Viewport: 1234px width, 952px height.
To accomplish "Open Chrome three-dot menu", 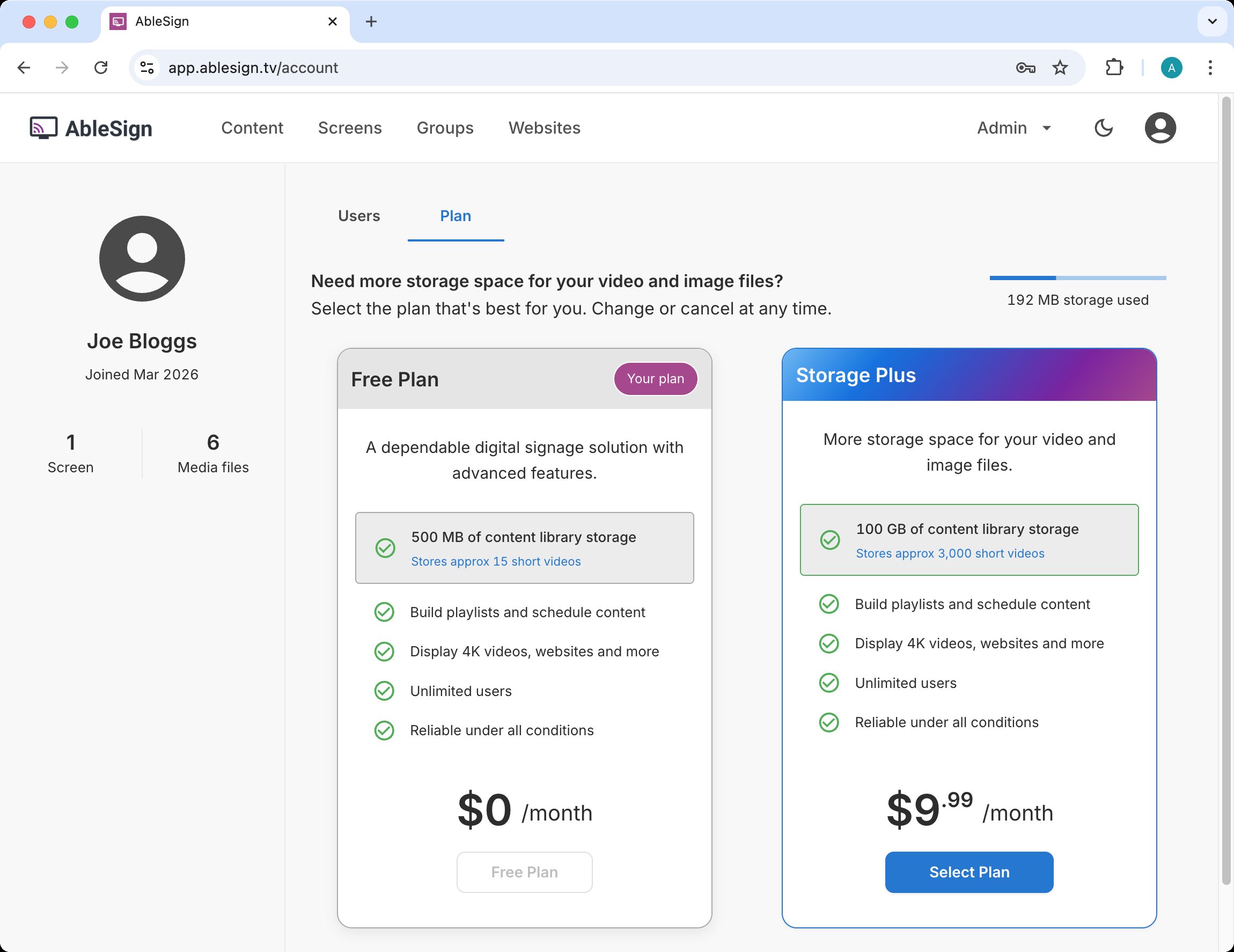I will point(1210,68).
